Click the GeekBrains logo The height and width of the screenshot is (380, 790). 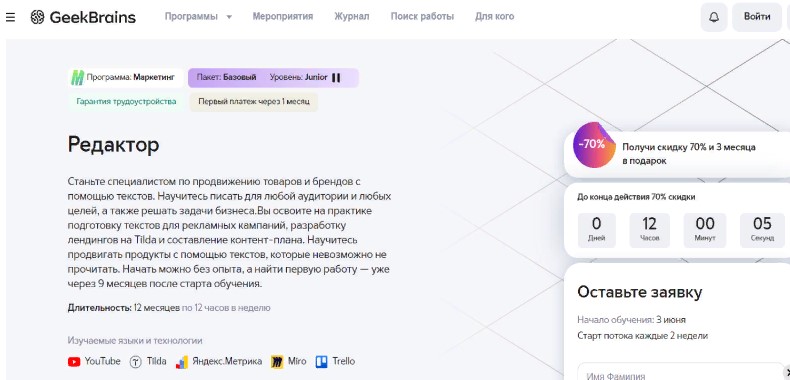(x=83, y=17)
